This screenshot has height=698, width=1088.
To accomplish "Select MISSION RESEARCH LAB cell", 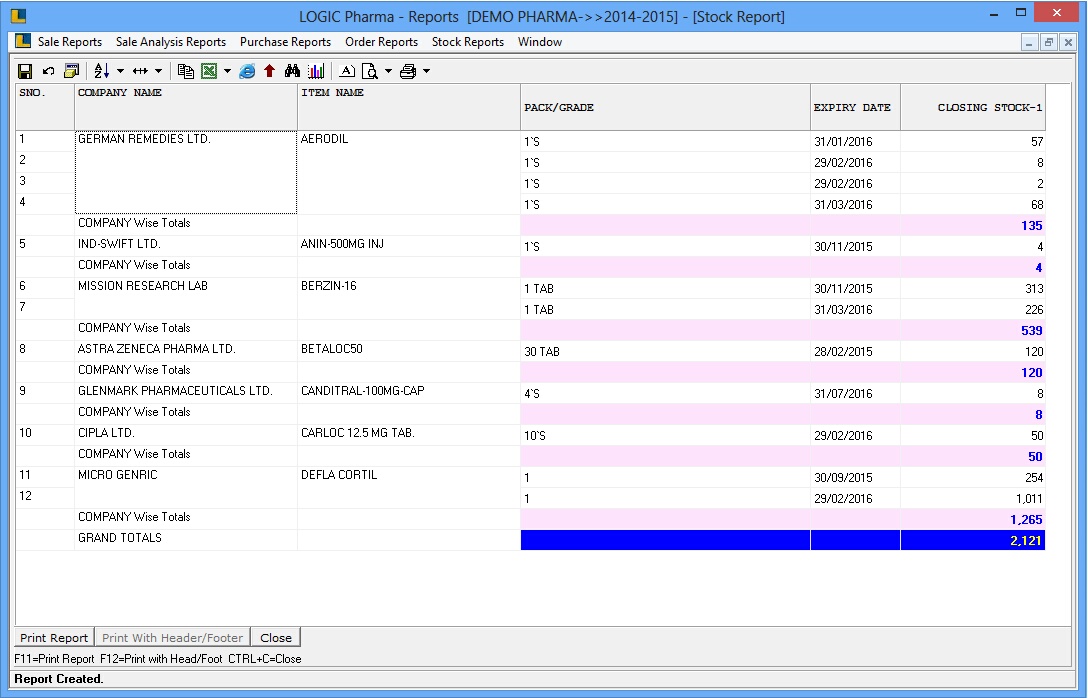I will click(x=185, y=298).
